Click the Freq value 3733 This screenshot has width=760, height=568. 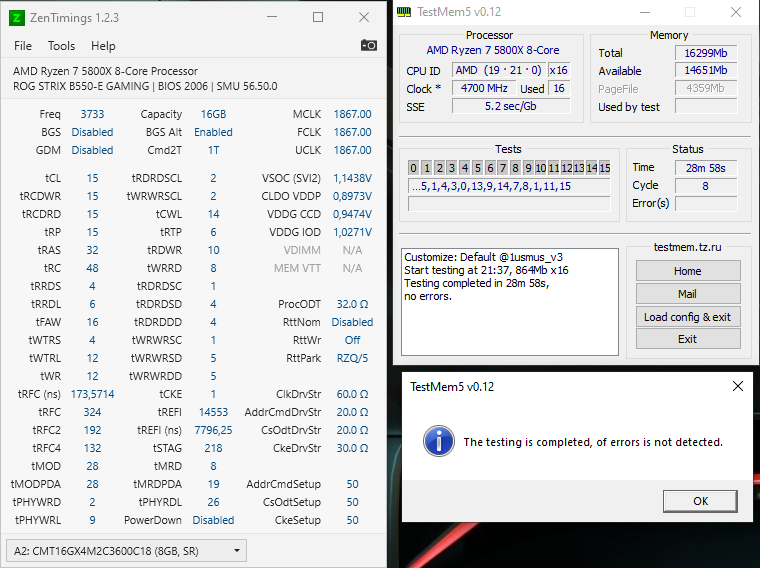[92, 114]
